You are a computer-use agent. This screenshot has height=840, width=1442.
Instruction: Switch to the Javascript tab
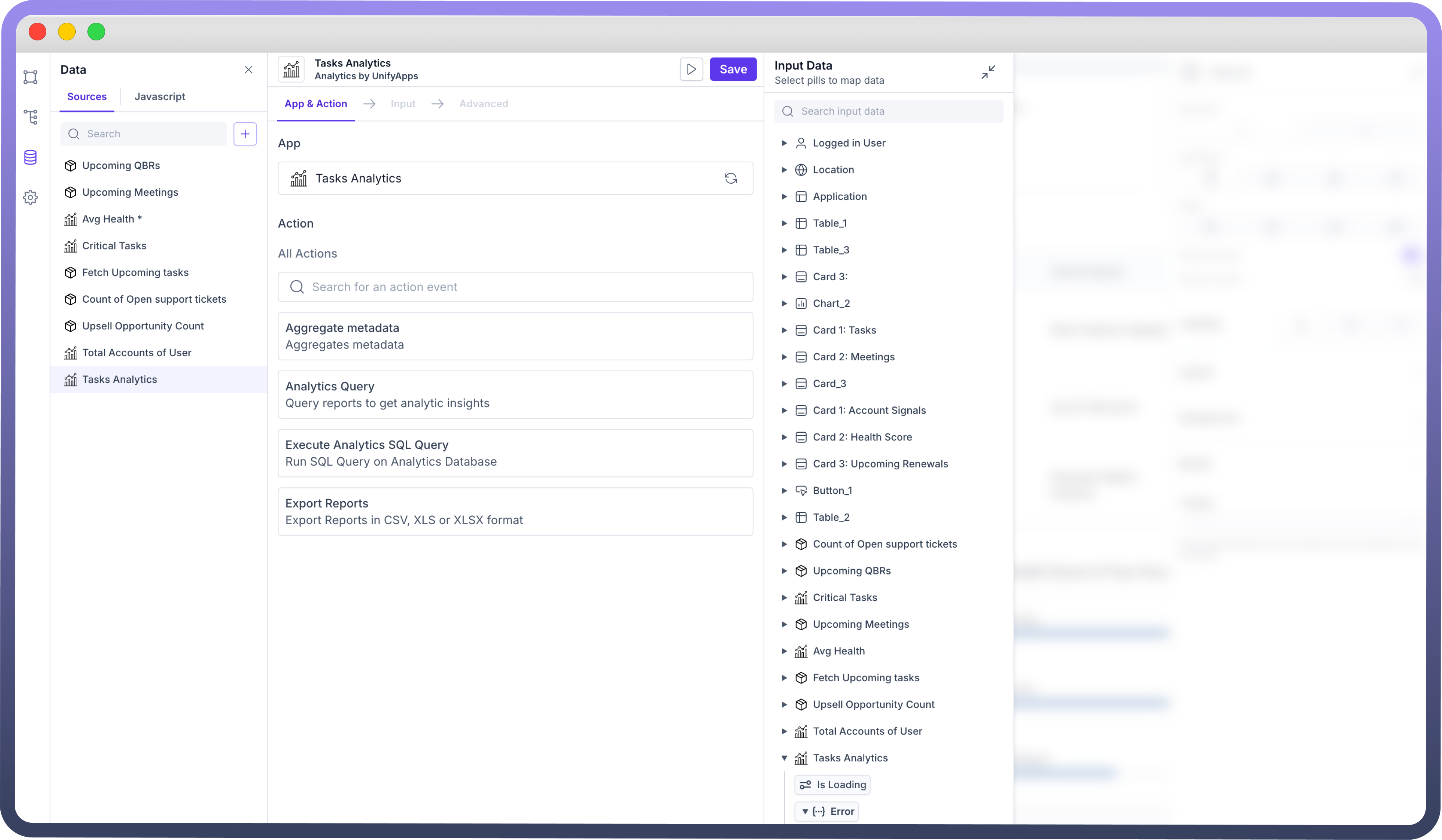pos(159,97)
